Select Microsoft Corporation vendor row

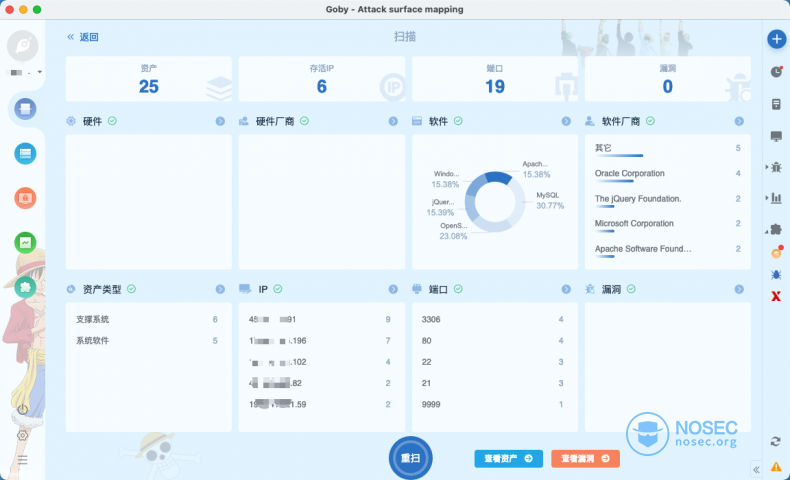(668, 225)
